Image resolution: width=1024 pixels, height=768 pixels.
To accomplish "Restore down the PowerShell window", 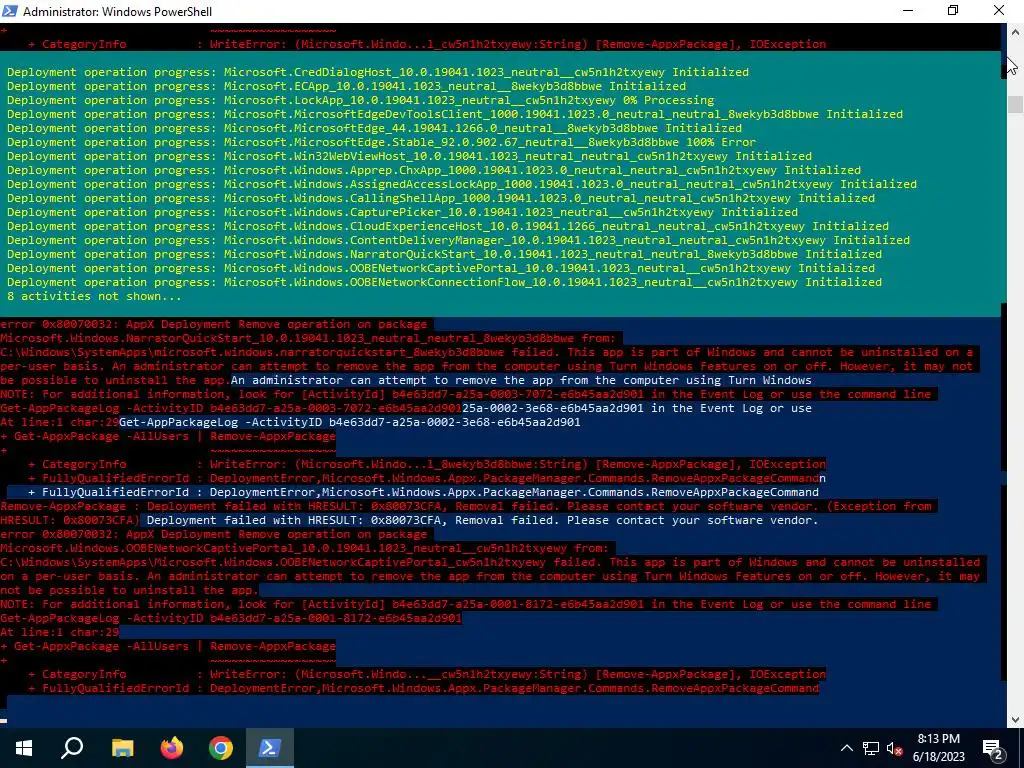I will (x=953, y=11).
